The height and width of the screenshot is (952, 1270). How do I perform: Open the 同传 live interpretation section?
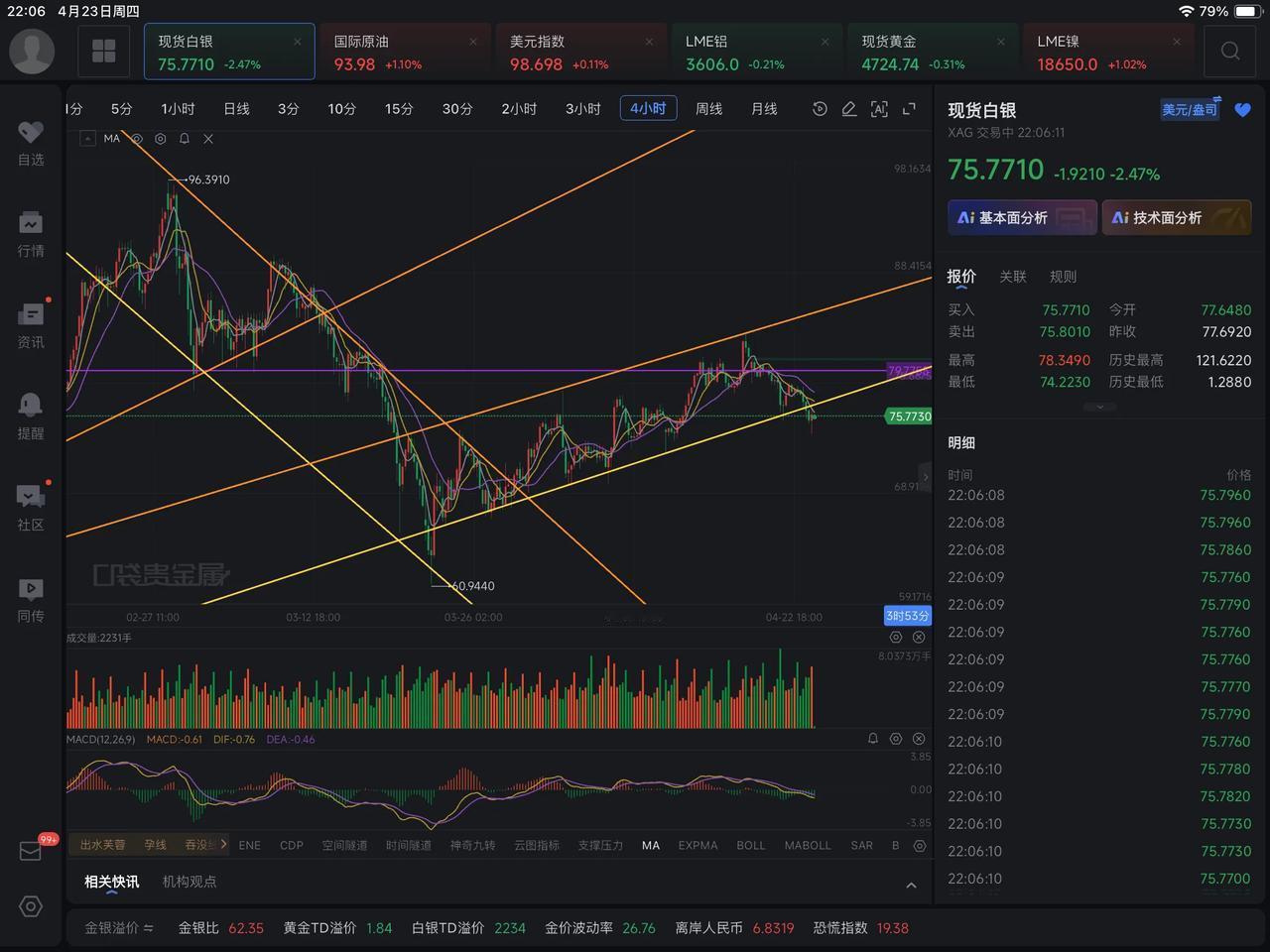pyautogui.click(x=31, y=599)
